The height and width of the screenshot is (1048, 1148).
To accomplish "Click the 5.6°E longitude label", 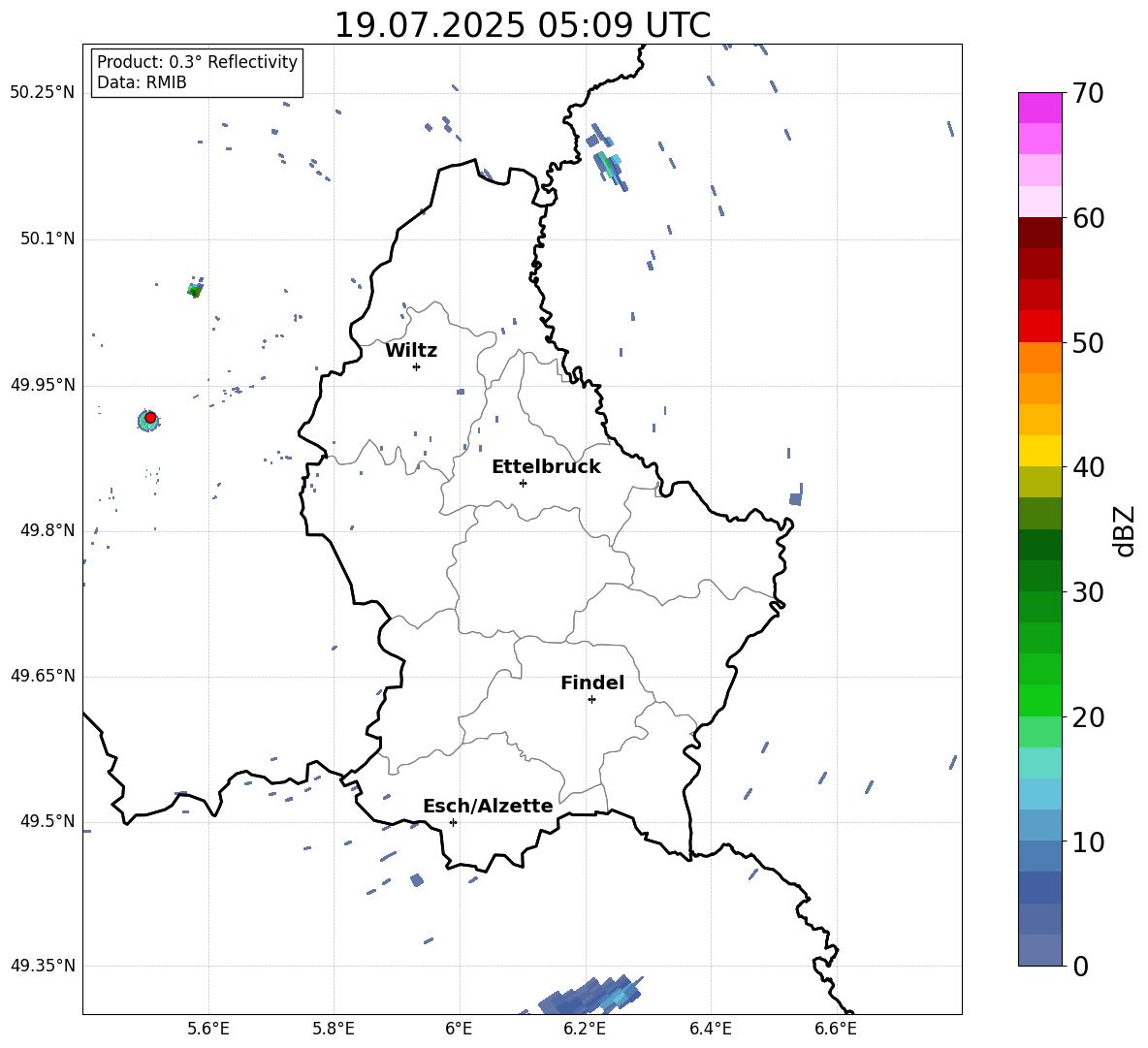I will [x=208, y=1029].
